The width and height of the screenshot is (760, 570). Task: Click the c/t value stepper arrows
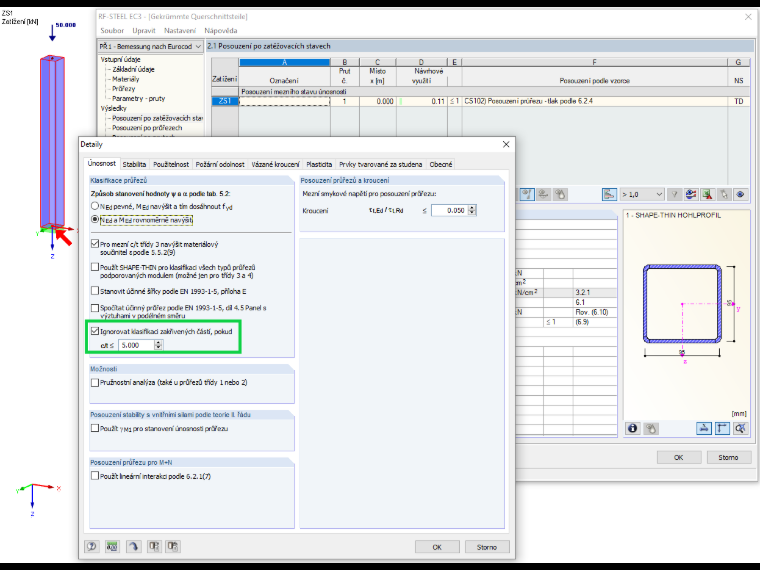point(158,345)
